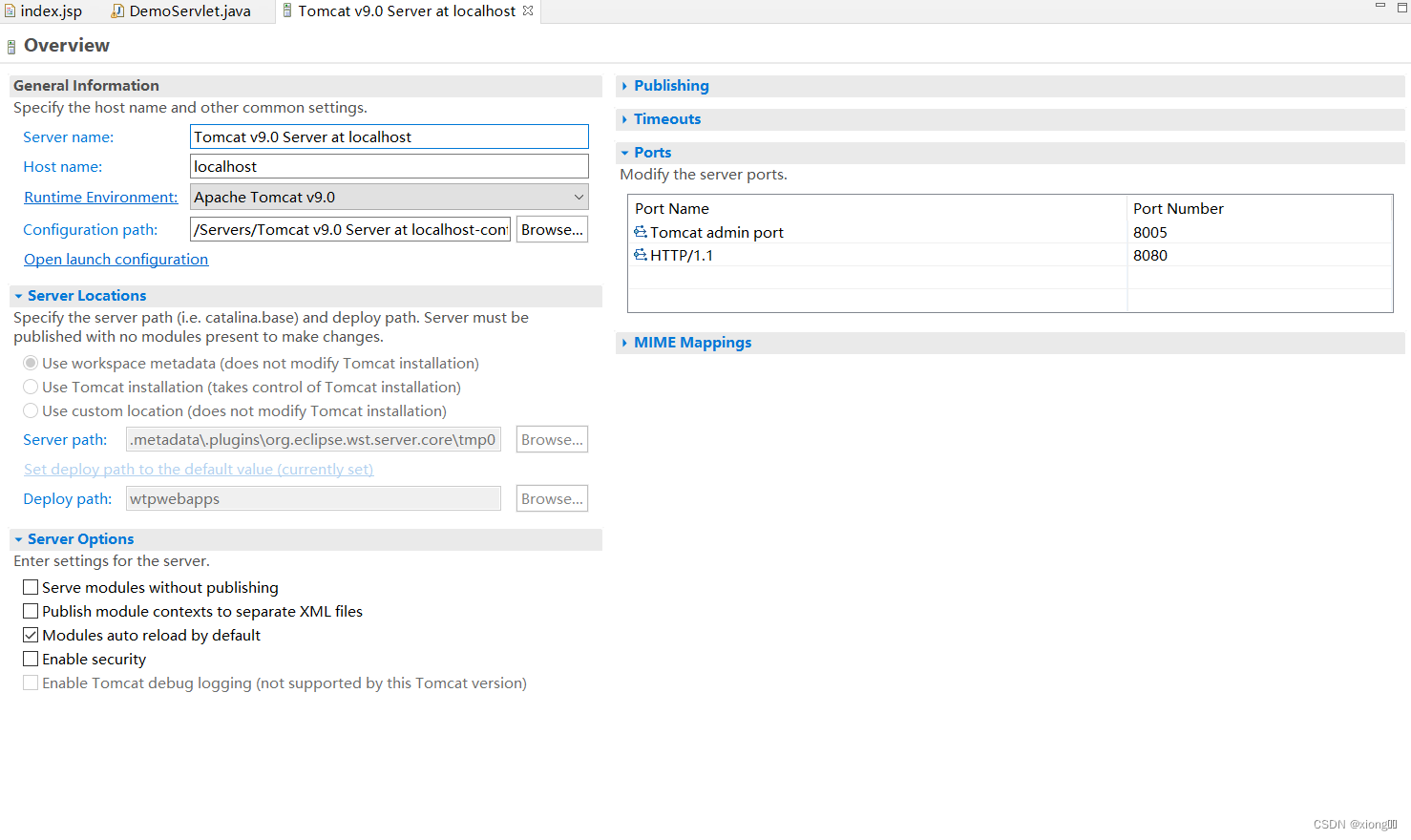Click the icon beside HTTP/1.1 port
The height and width of the screenshot is (840, 1411).
[641, 255]
